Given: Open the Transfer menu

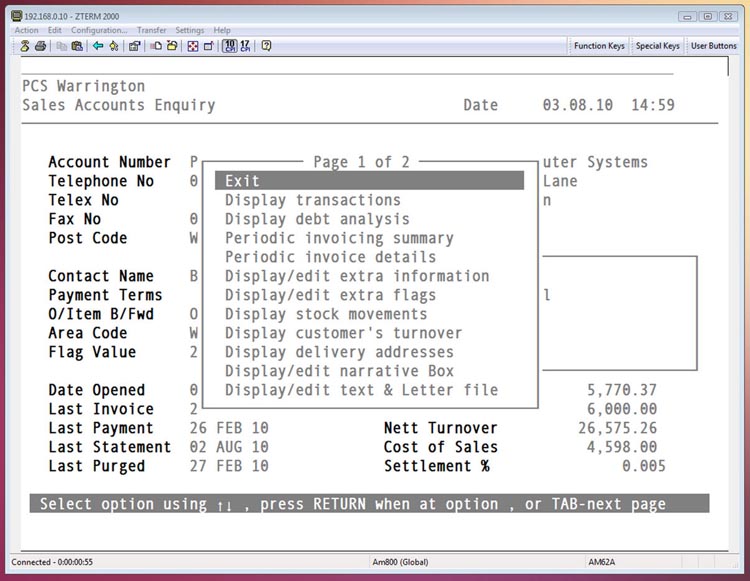Looking at the screenshot, I should 152,30.
